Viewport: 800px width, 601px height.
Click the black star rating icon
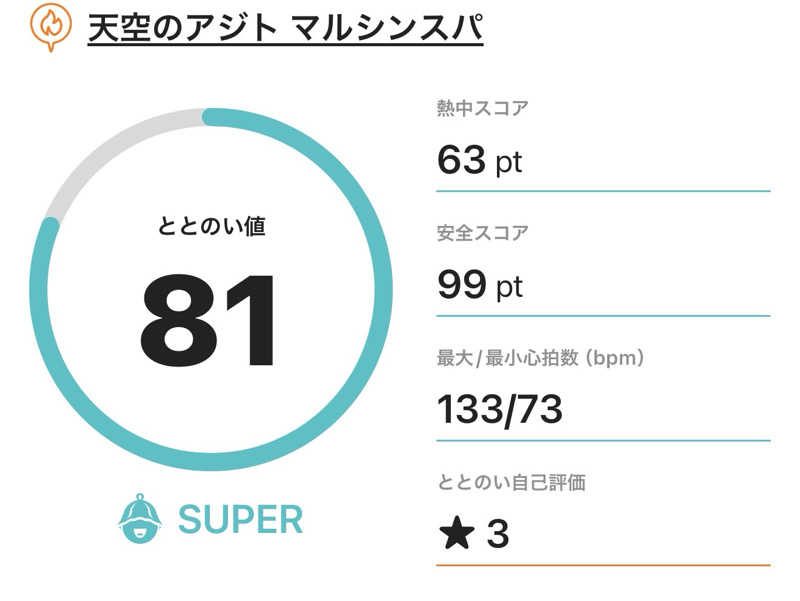click(x=457, y=534)
